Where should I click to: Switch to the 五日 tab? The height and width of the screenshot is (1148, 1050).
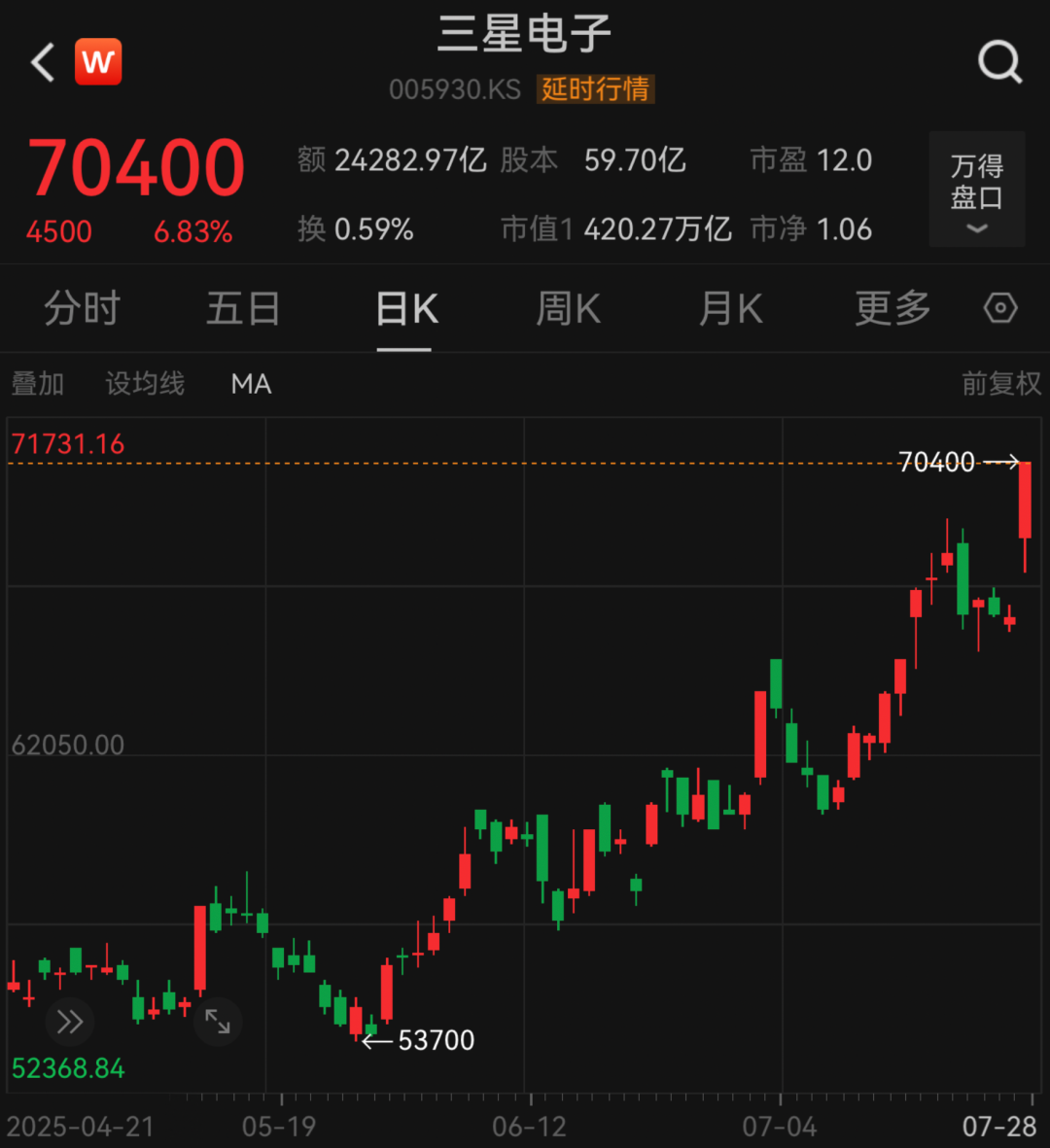click(x=243, y=309)
